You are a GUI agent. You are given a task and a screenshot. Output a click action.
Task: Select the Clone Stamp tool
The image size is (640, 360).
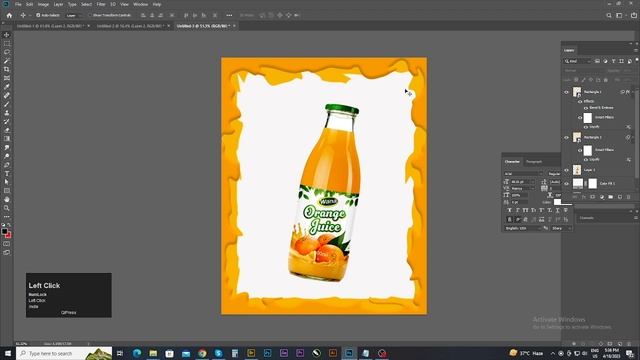[x=7, y=113]
